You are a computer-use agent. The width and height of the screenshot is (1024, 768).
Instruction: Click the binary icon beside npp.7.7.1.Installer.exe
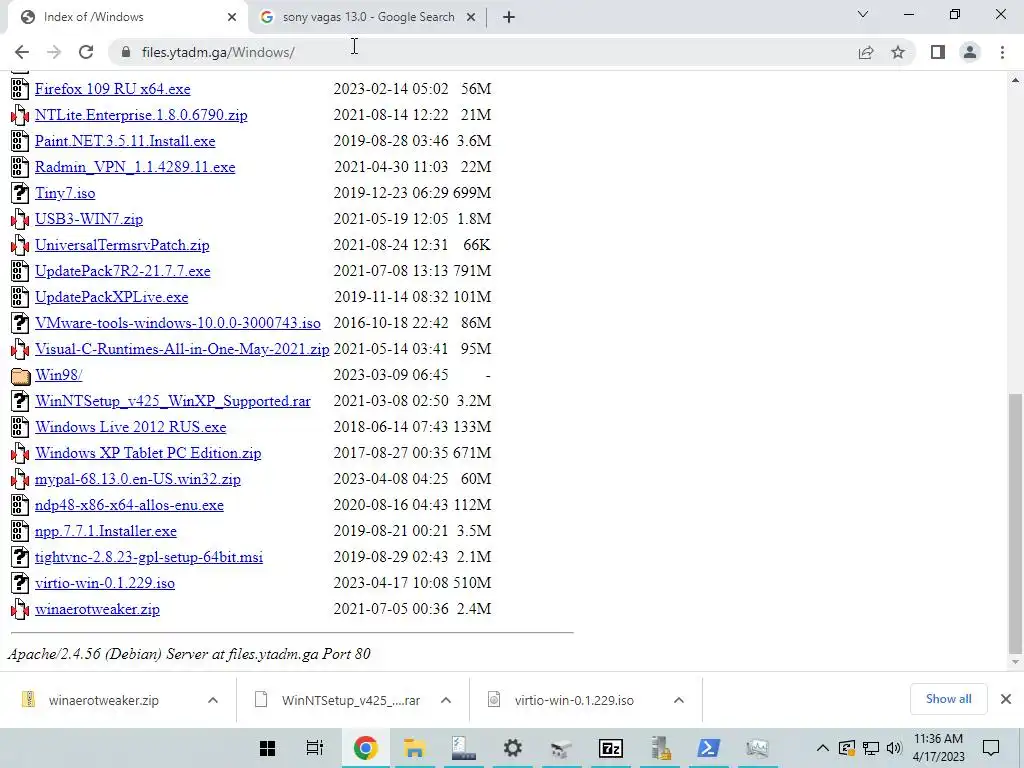coord(20,531)
